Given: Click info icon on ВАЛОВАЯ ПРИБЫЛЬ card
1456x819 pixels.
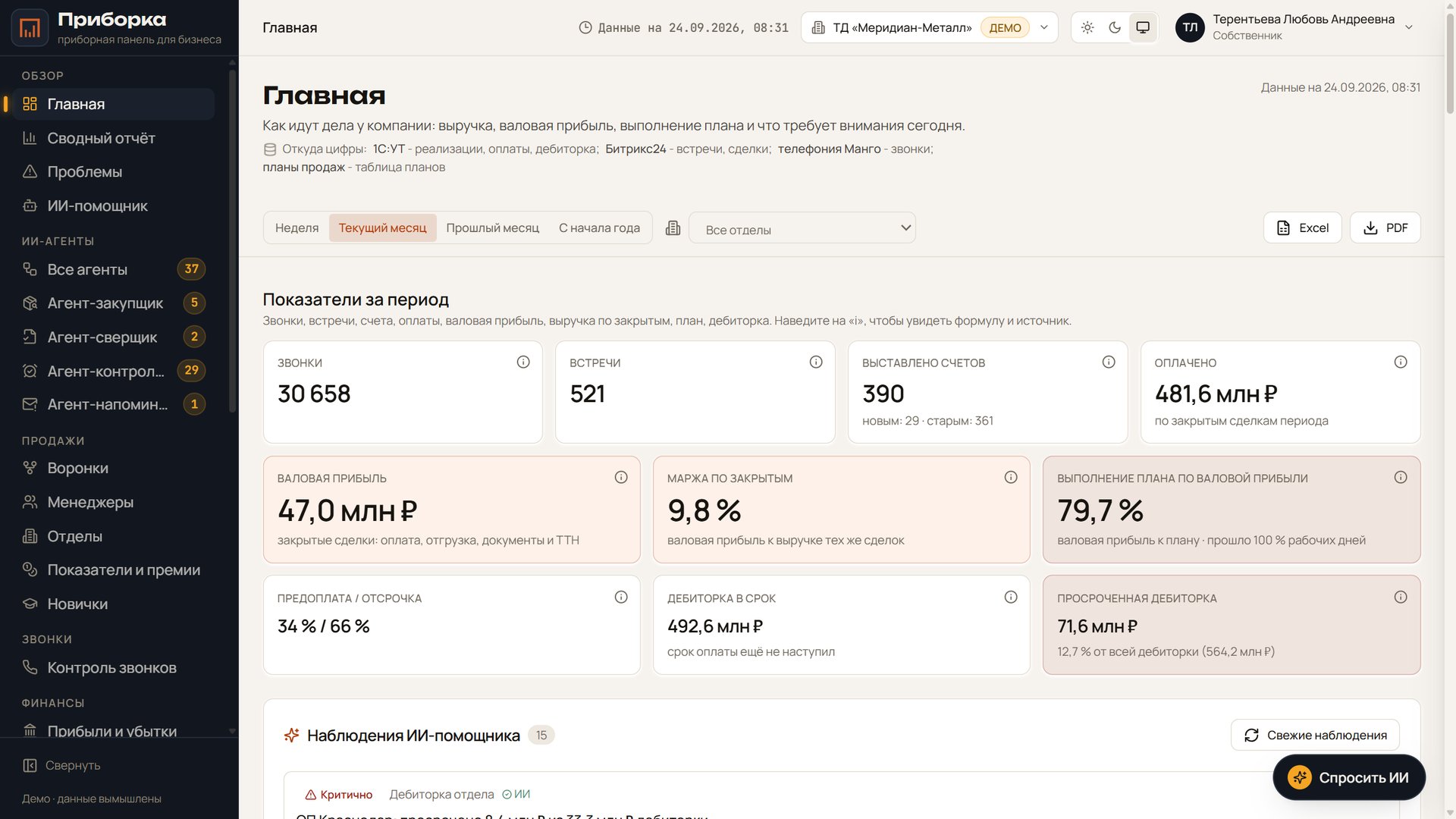Looking at the screenshot, I should pos(621,478).
